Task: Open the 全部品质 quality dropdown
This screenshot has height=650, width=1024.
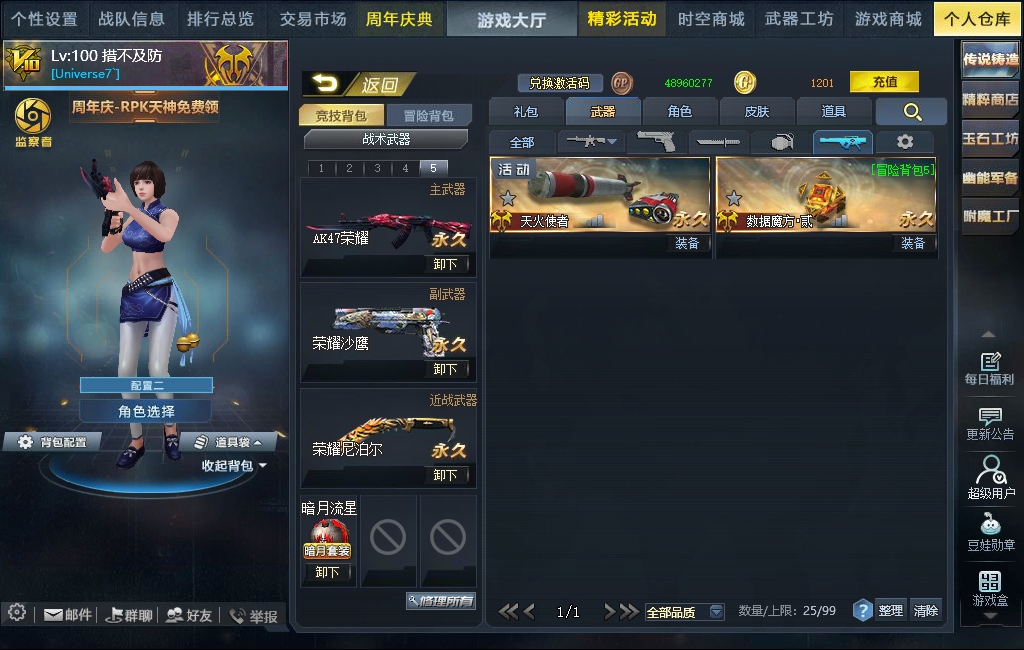Action: [684, 612]
